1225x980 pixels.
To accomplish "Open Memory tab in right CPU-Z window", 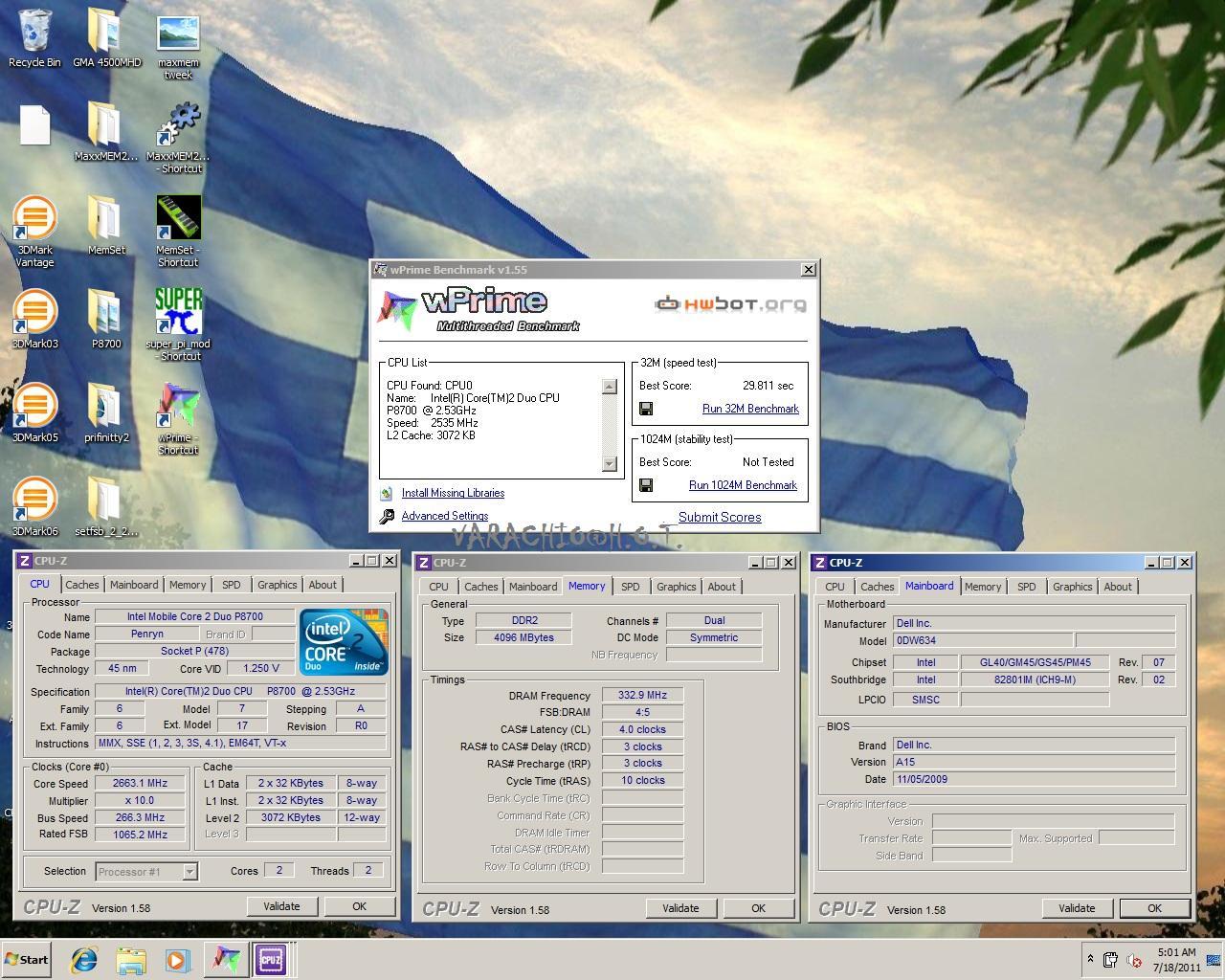I will tap(983, 587).
